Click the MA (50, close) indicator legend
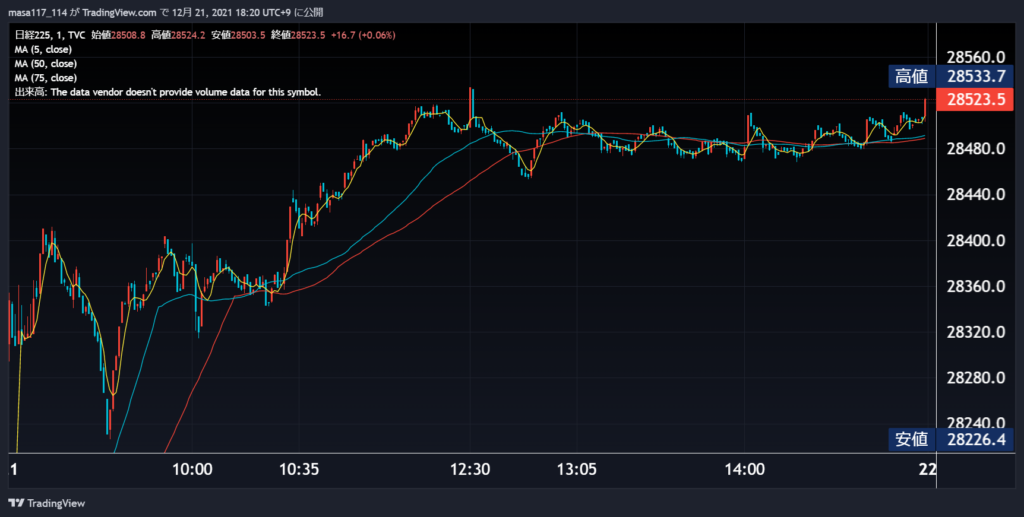Viewport: 1024px width, 517px height. point(46,64)
